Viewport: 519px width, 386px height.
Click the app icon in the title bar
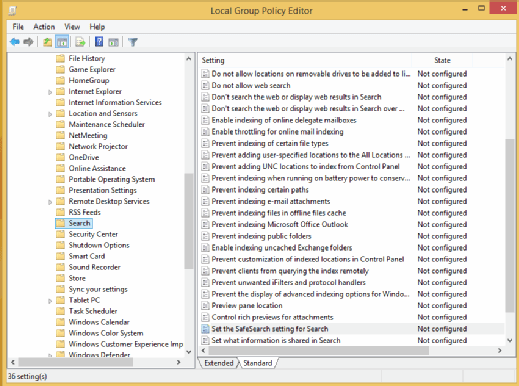(13, 11)
